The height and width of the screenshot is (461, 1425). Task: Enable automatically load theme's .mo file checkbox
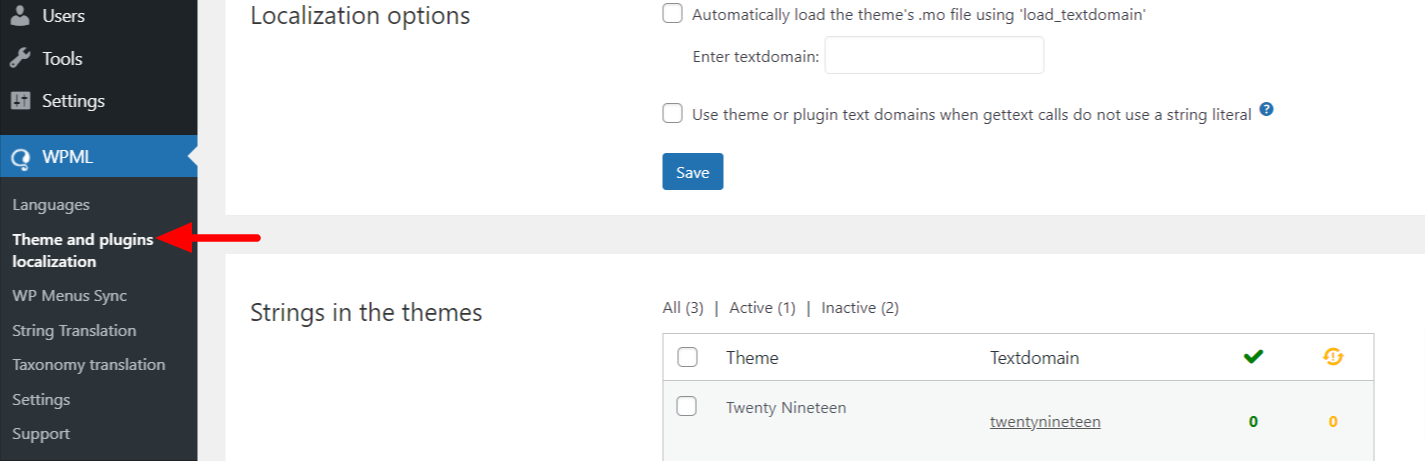(673, 14)
